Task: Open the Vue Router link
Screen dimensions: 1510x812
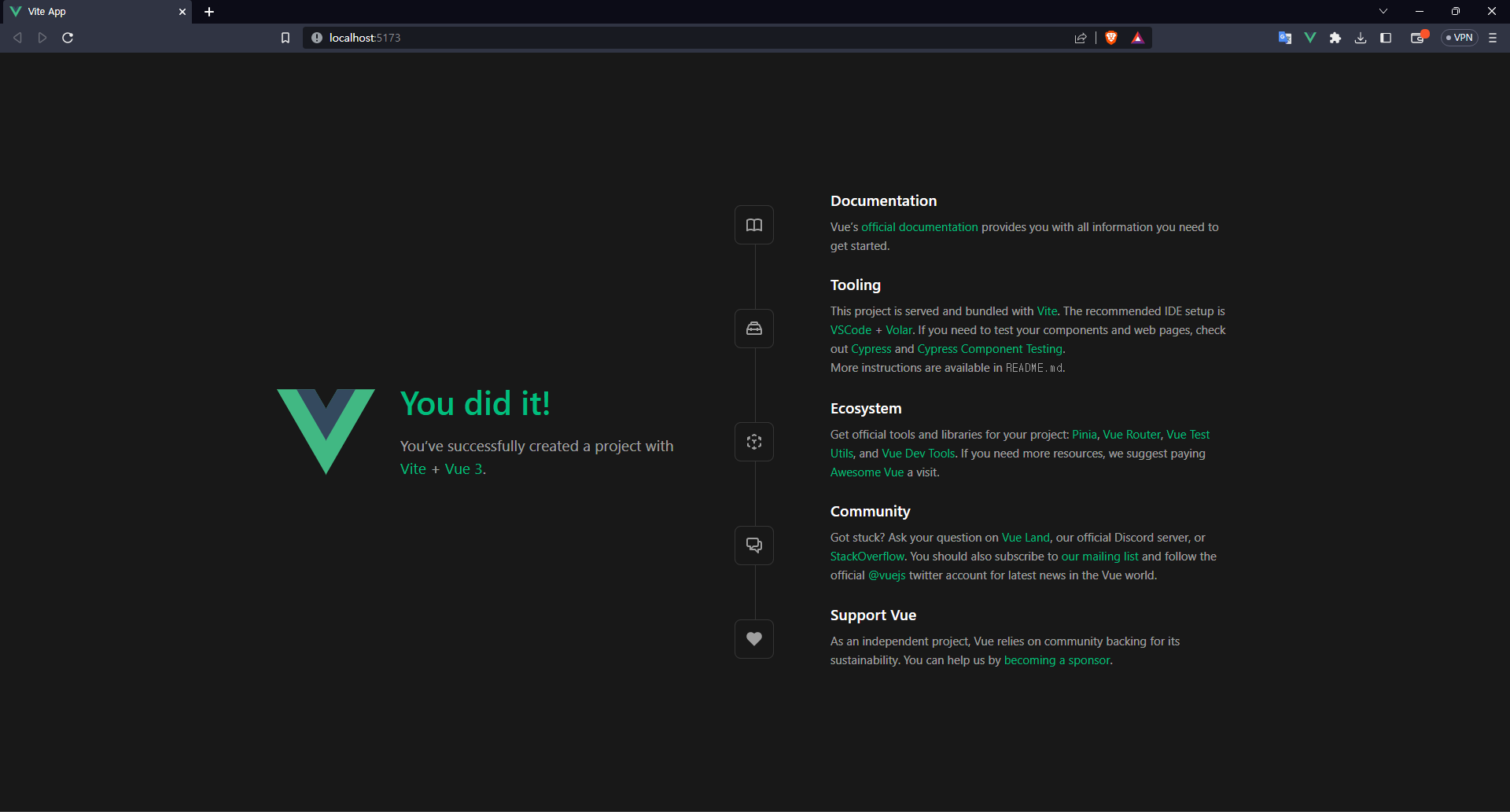Action: coord(1132,435)
